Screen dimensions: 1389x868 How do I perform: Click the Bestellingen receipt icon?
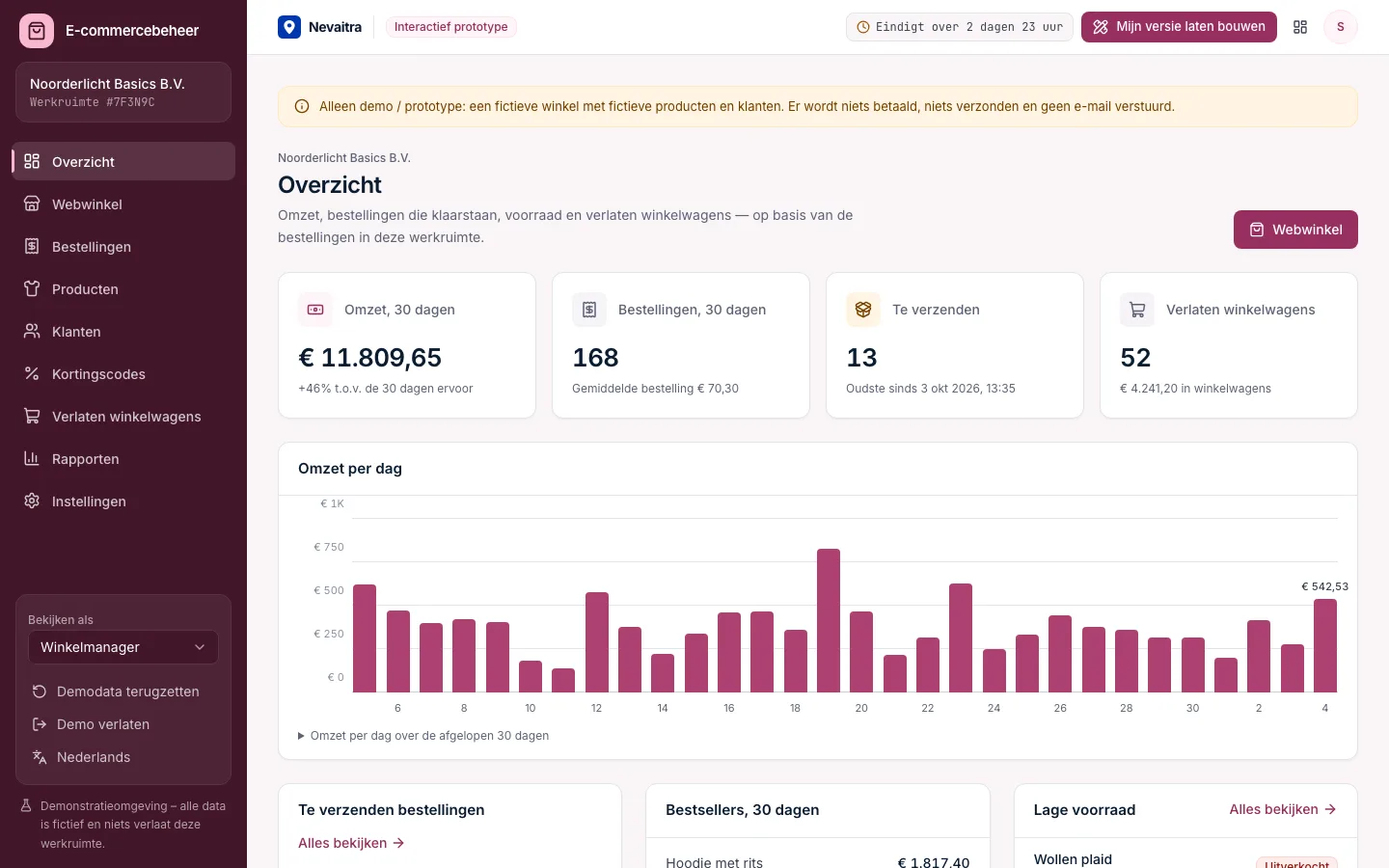click(x=32, y=246)
